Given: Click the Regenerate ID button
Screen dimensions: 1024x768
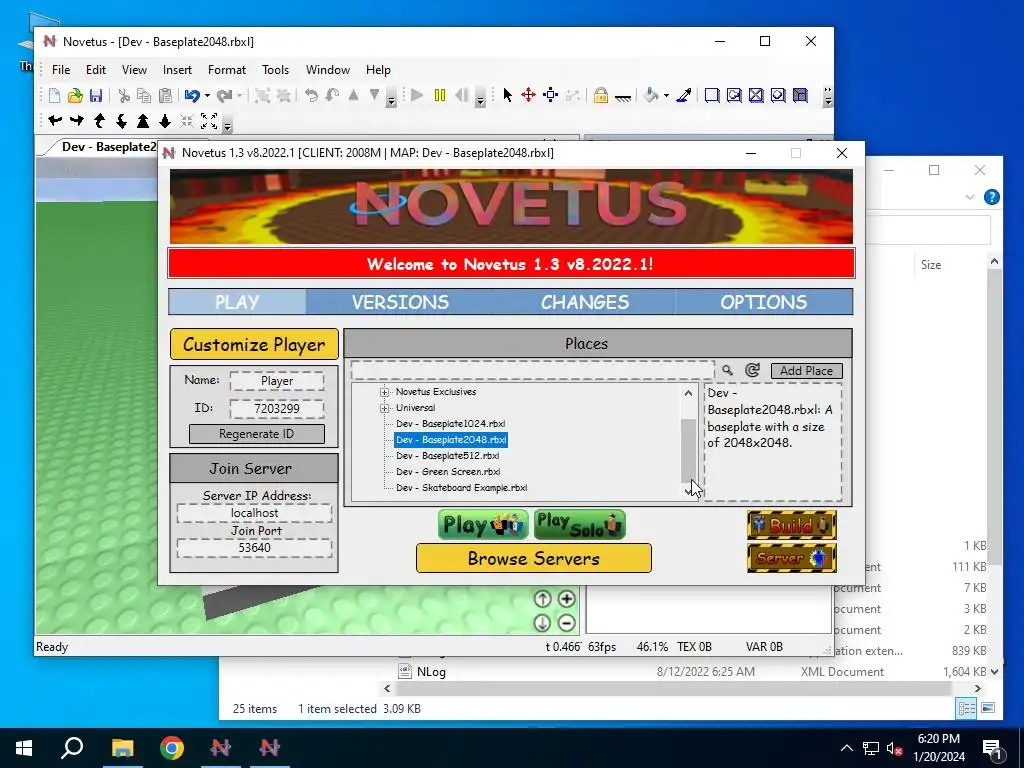Looking at the screenshot, I should pos(257,434).
